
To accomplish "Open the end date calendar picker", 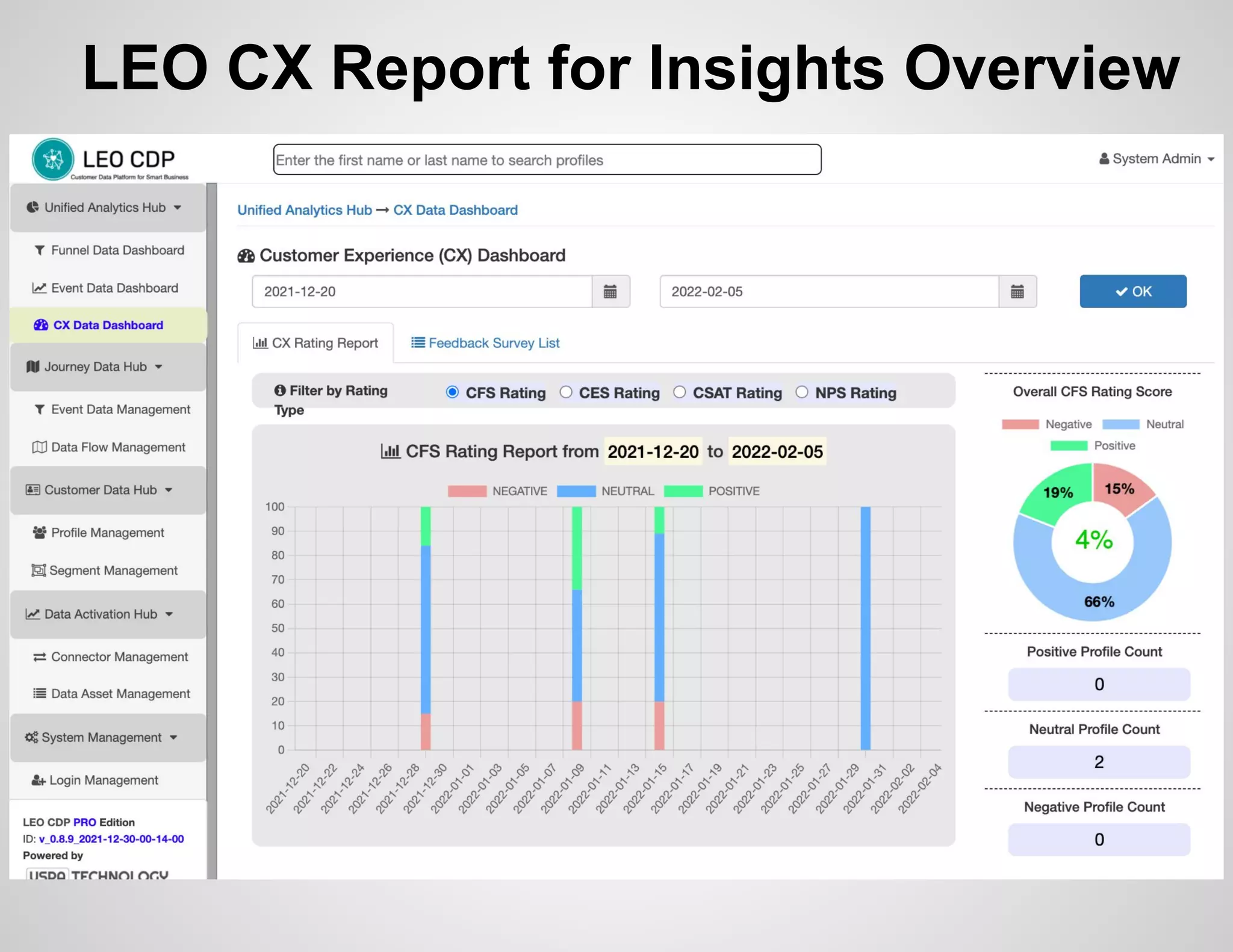I will click(1017, 292).
